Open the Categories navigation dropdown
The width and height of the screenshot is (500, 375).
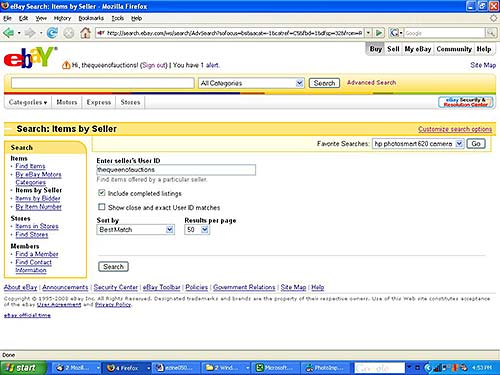tap(28, 102)
